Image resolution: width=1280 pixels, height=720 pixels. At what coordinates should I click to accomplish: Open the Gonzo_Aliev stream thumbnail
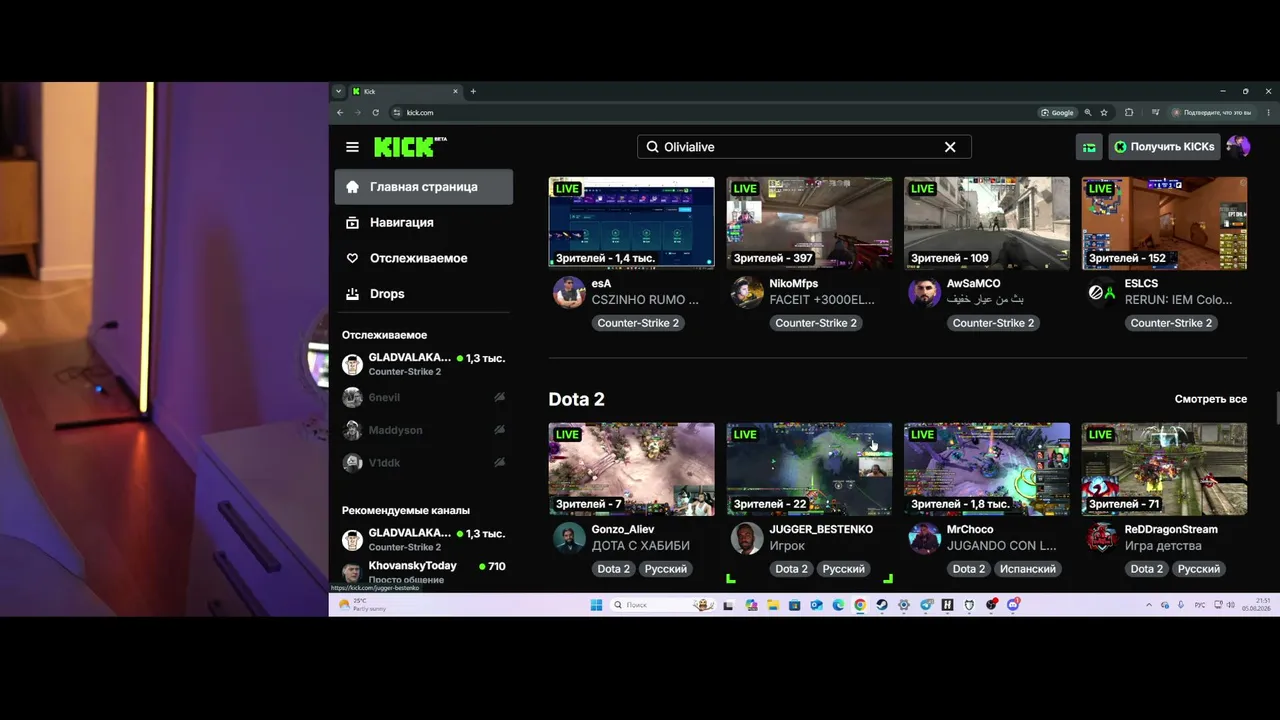coord(632,469)
